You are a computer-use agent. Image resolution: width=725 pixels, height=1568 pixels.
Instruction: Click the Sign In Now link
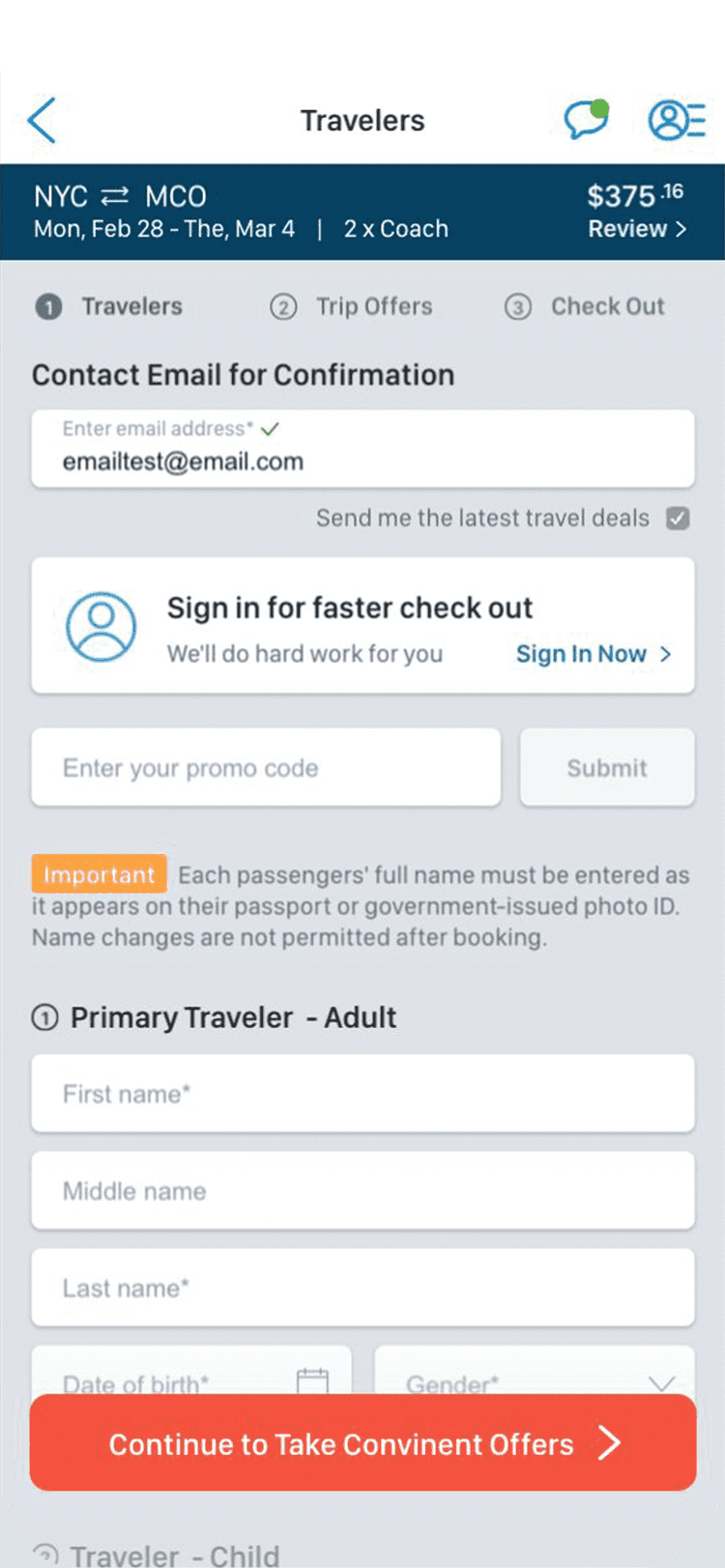coord(581,654)
